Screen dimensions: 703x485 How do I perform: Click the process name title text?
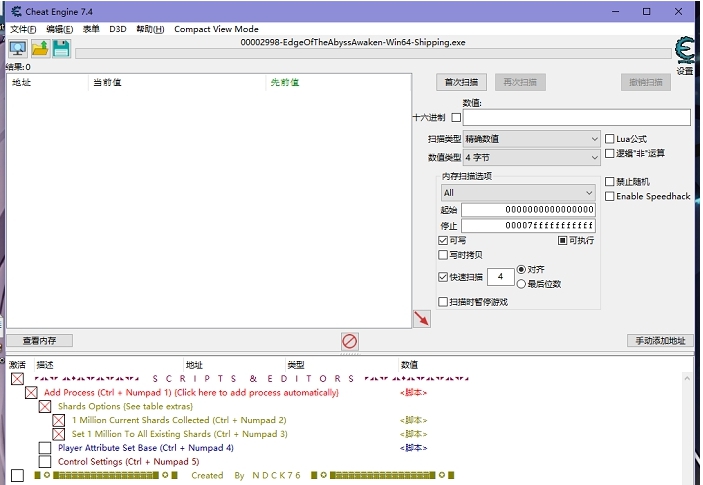[353, 42]
